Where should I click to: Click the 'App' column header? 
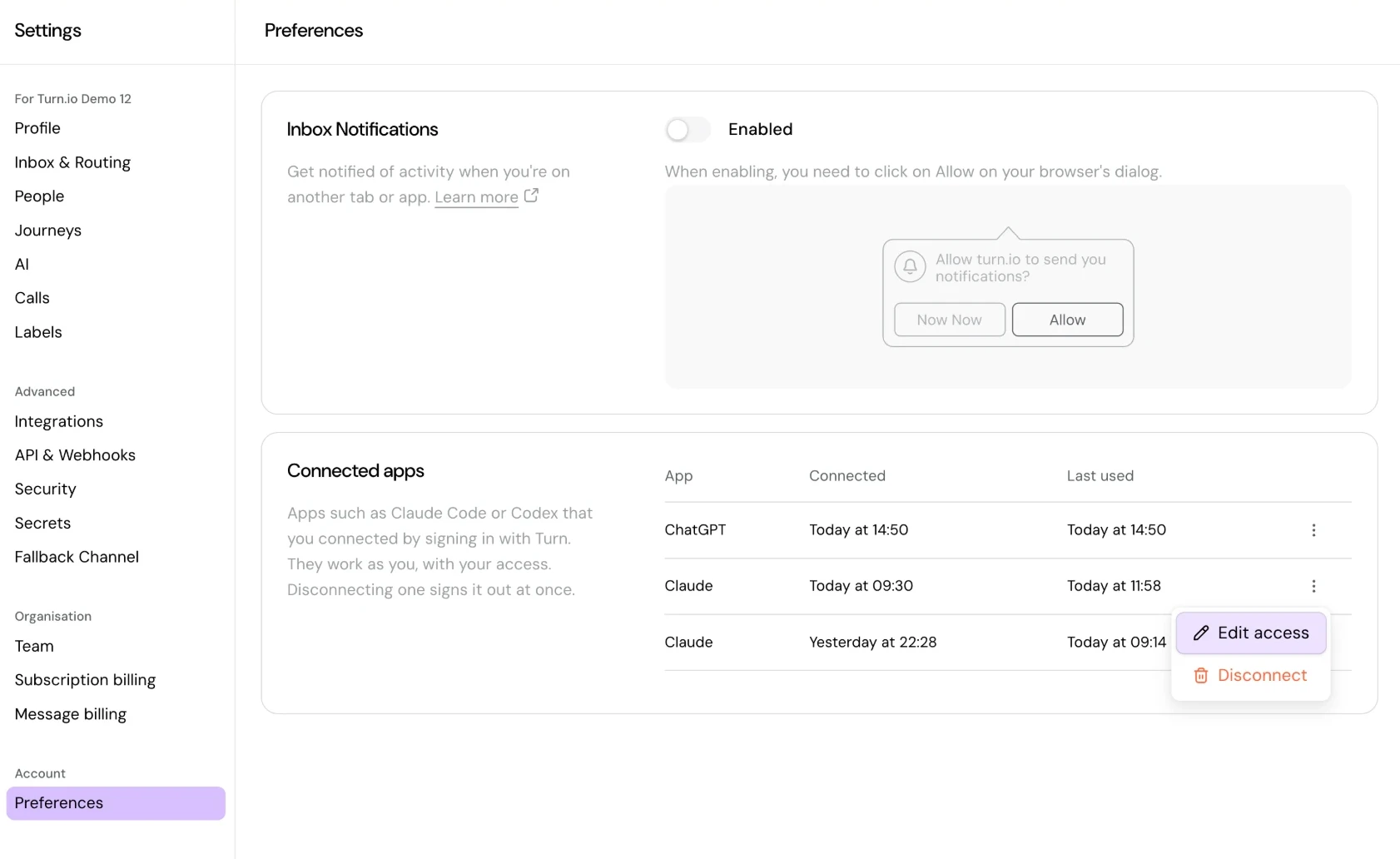(678, 476)
